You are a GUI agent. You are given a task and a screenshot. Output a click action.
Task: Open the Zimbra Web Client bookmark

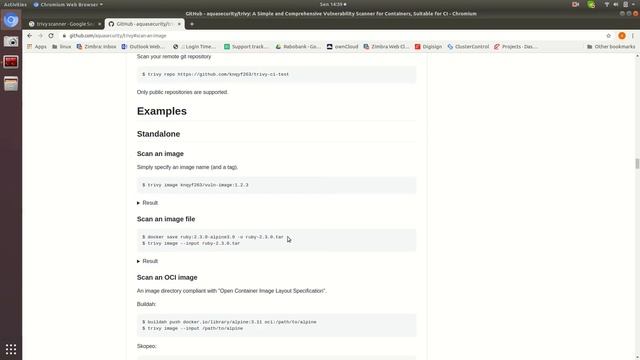tap(386, 47)
